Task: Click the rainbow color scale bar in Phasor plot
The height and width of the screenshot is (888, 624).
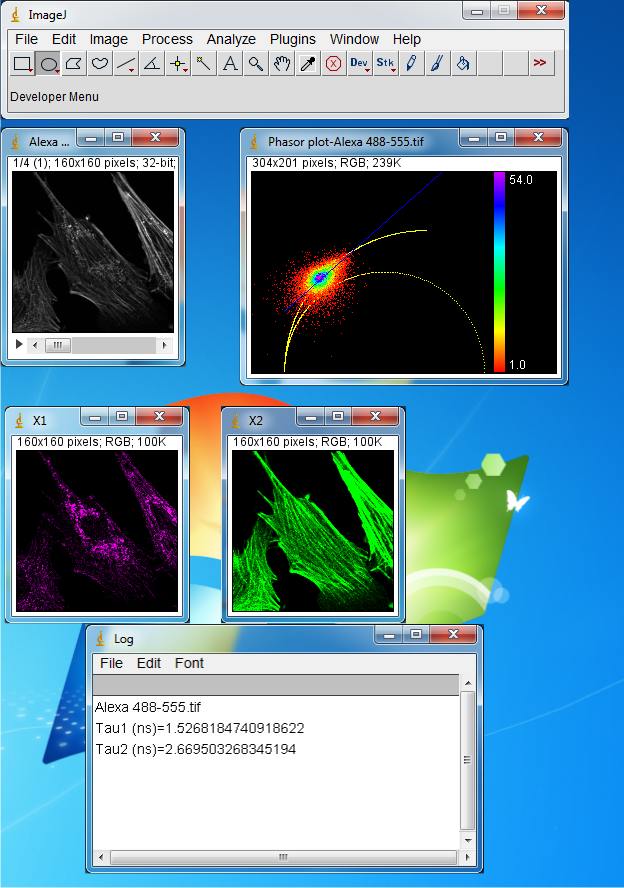Action: [x=499, y=272]
